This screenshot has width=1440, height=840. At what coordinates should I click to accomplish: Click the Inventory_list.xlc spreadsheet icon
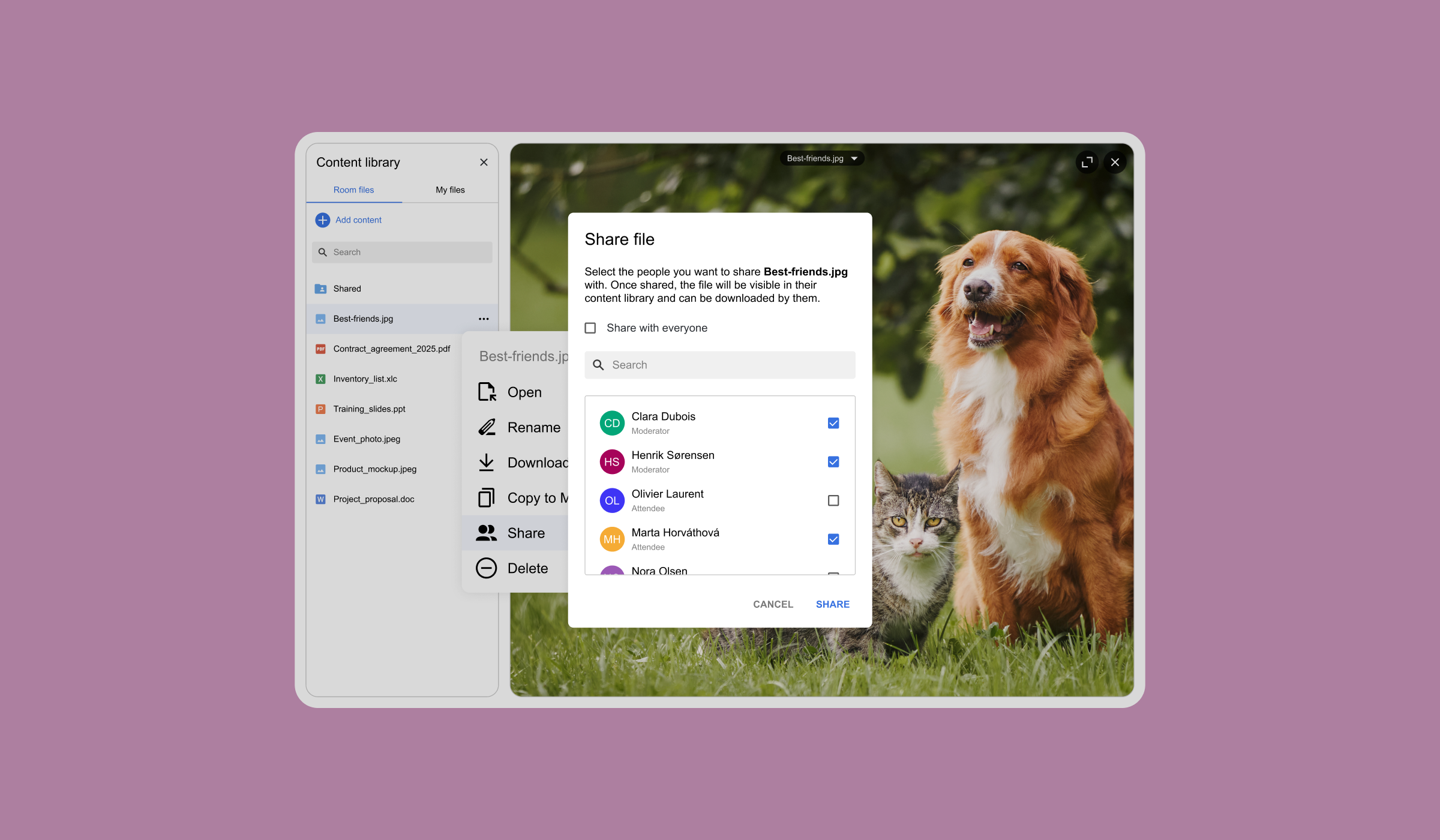pos(320,379)
